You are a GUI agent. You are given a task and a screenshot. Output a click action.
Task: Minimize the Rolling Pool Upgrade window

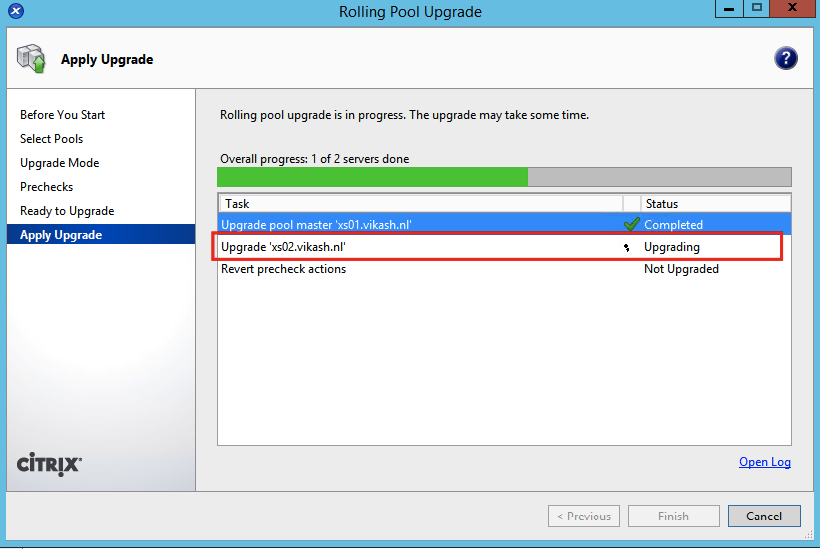click(x=729, y=8)
